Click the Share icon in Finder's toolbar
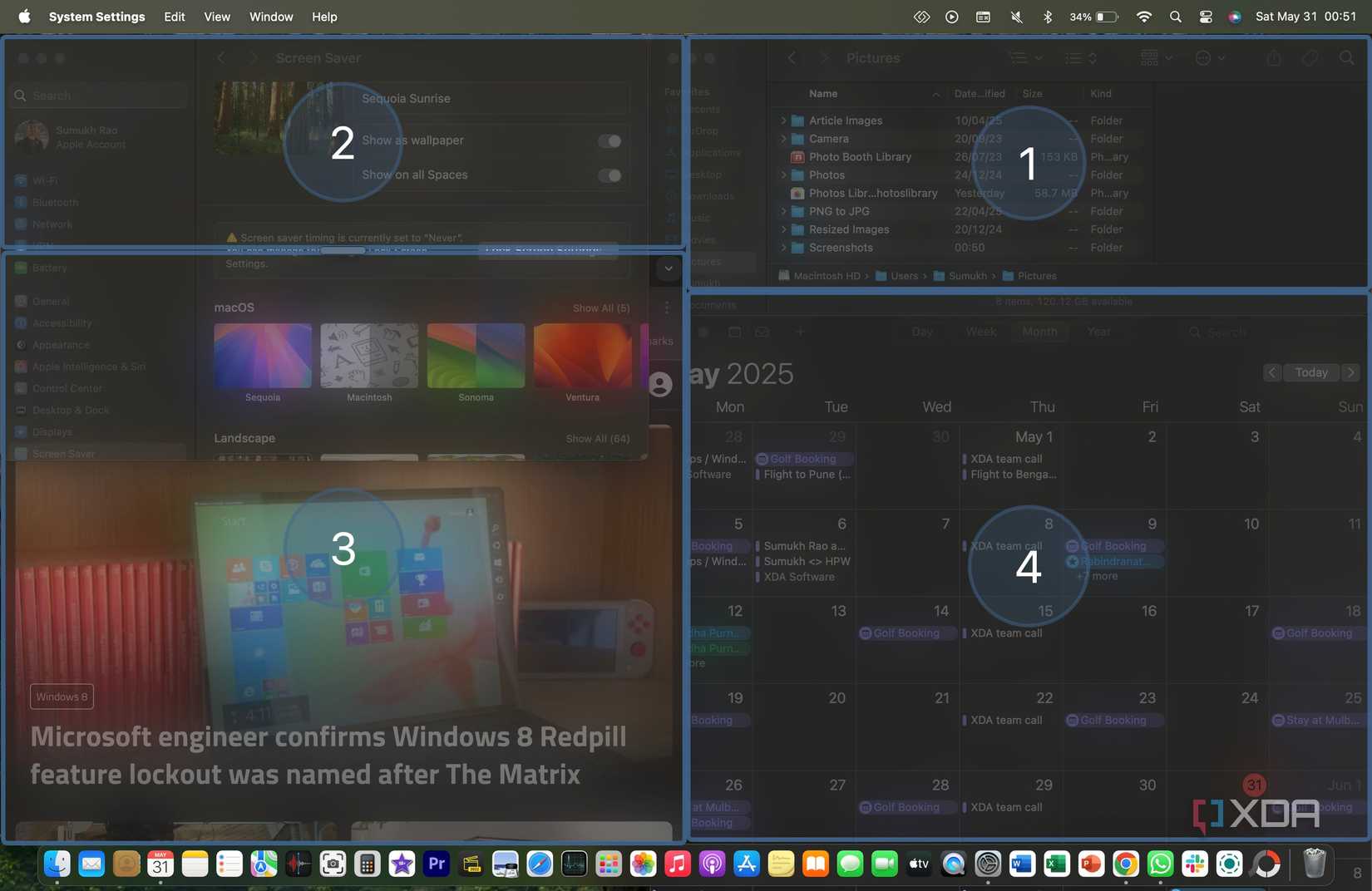 (1274, 58)
